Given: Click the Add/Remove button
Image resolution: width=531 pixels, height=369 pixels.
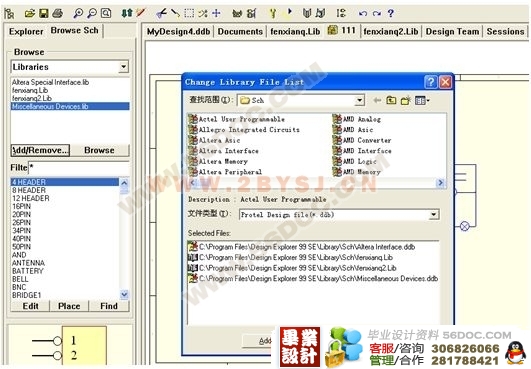Looking at the screenshot, I should click(40, 150).
